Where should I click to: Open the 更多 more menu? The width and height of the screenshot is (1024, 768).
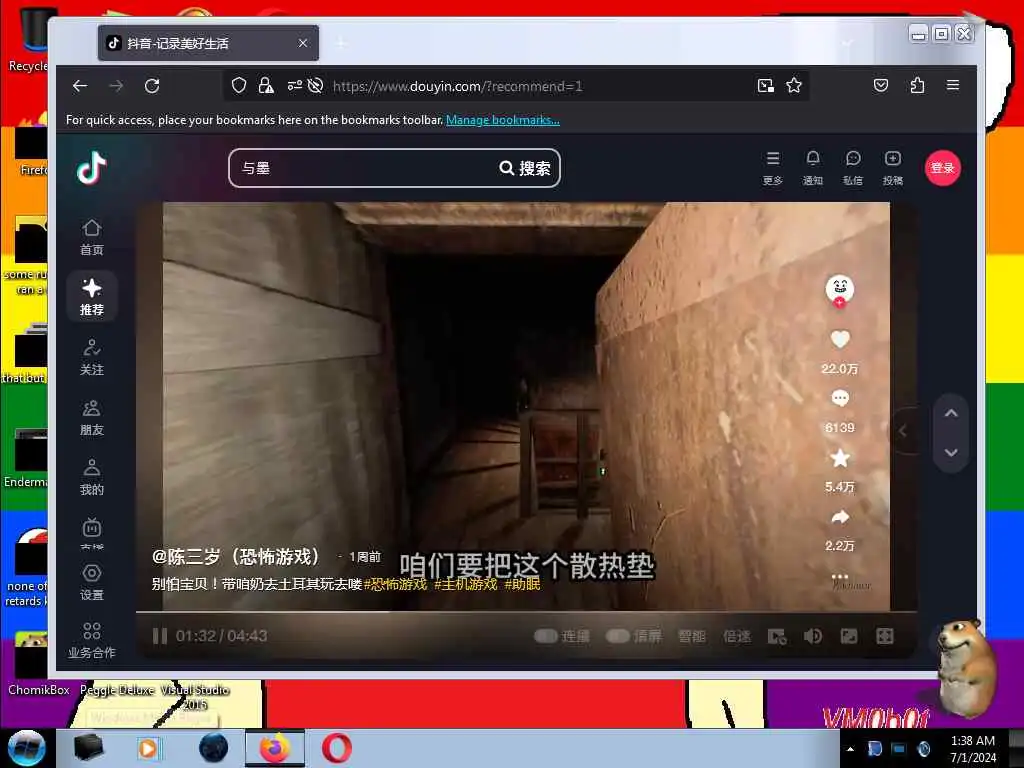click(x=773, y=168)
